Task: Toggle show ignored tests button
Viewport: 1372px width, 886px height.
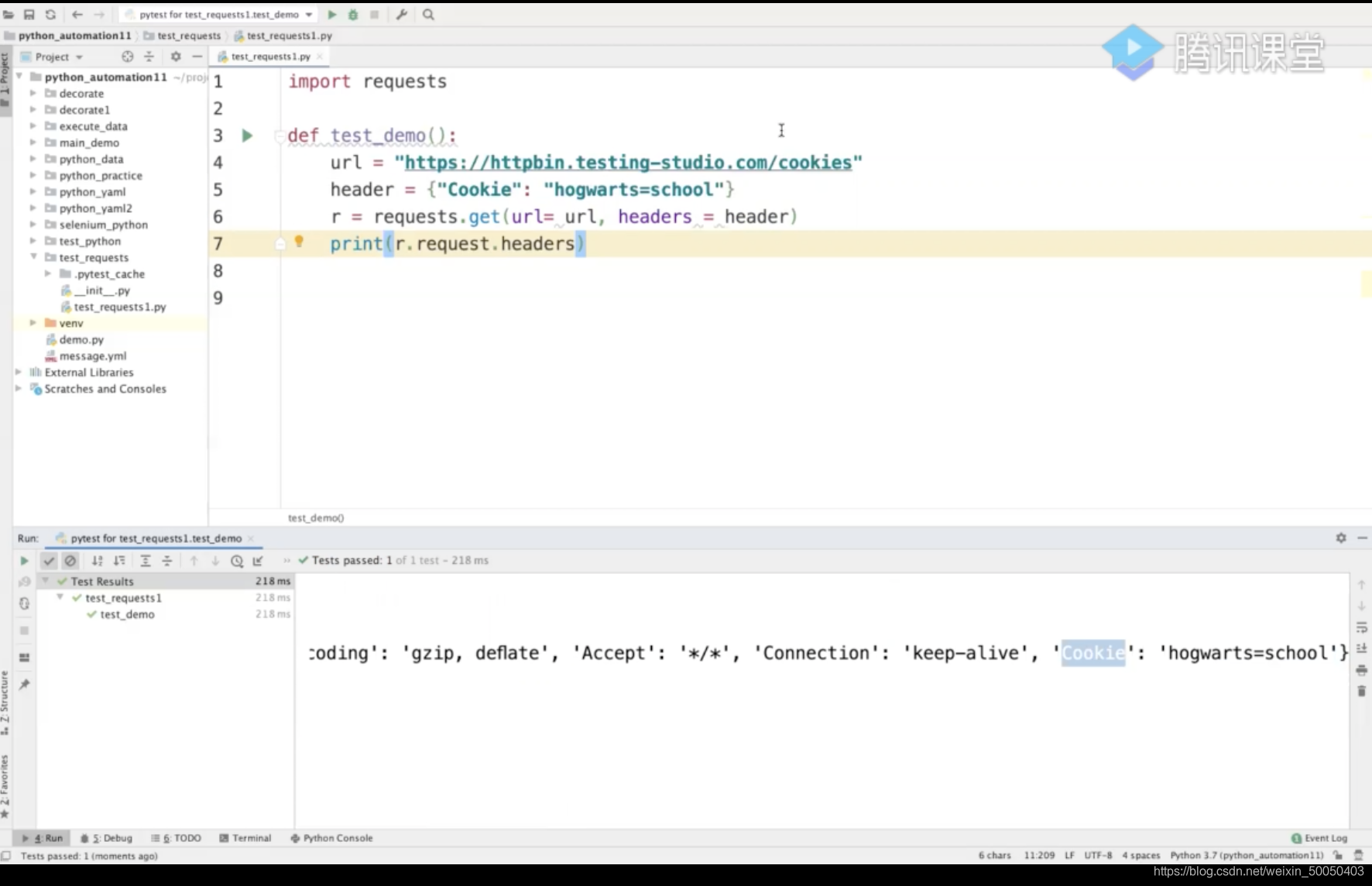Action: tap(70, 561)
